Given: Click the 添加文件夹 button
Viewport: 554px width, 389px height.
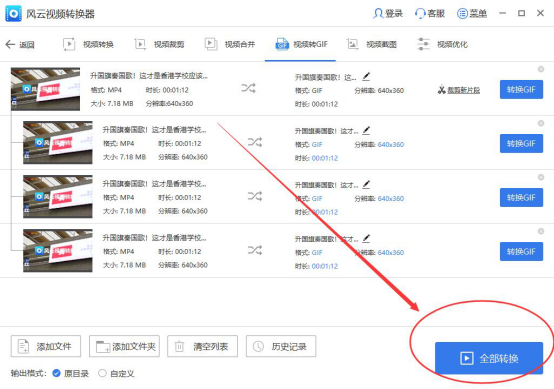Looking at the screenshot, I should [x=124, y=346].
